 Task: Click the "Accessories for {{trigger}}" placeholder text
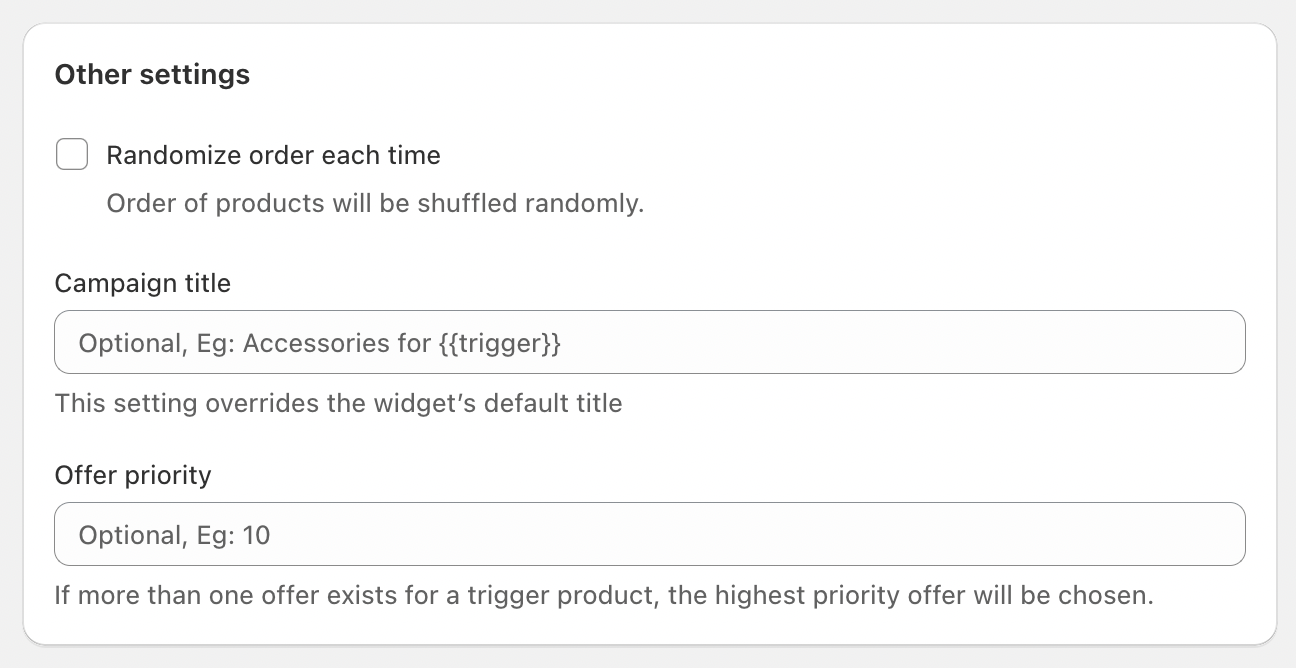tap(402, 344)
